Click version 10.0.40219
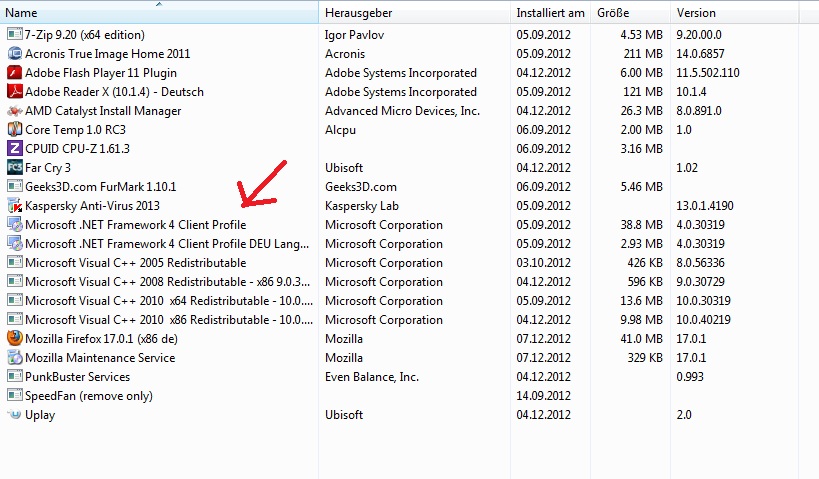Image resolution: width=819 pixels, height=479 pixels. pyautogui.click(x=703, y=320)
